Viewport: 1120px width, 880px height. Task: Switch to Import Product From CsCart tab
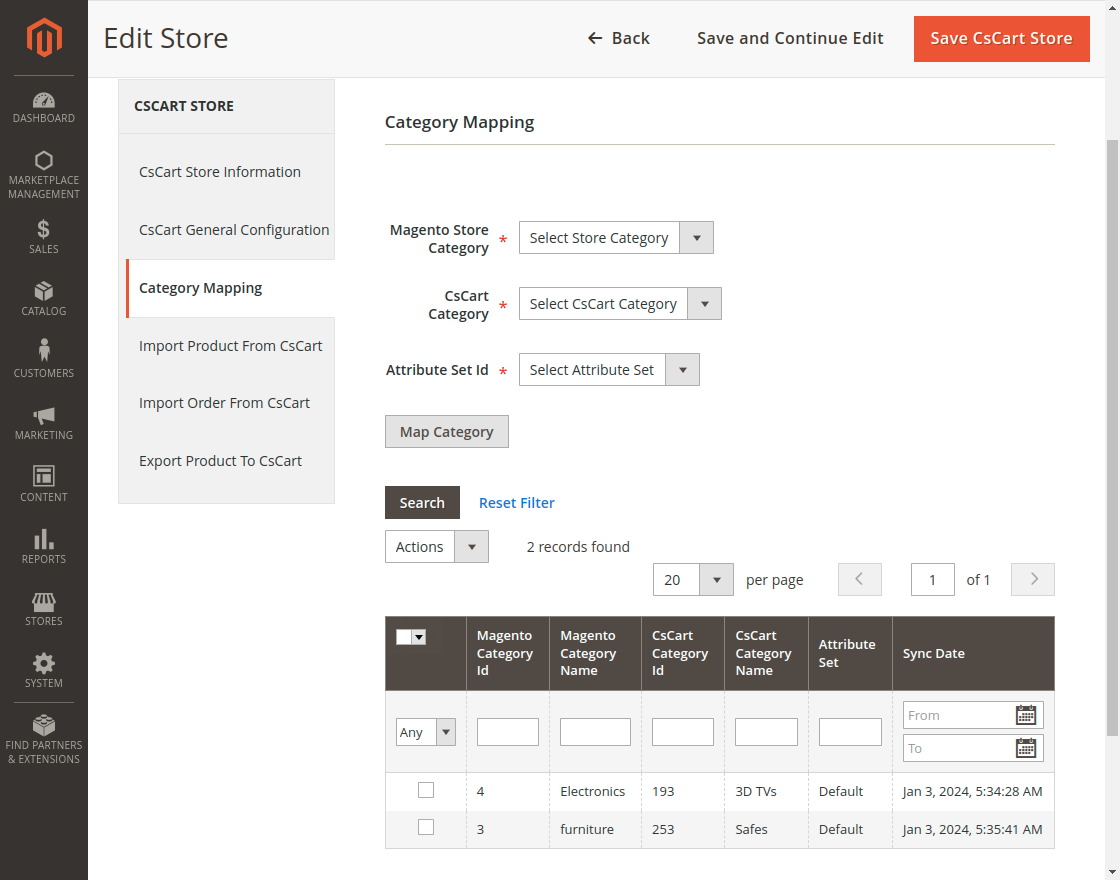[x=230, y=346]
